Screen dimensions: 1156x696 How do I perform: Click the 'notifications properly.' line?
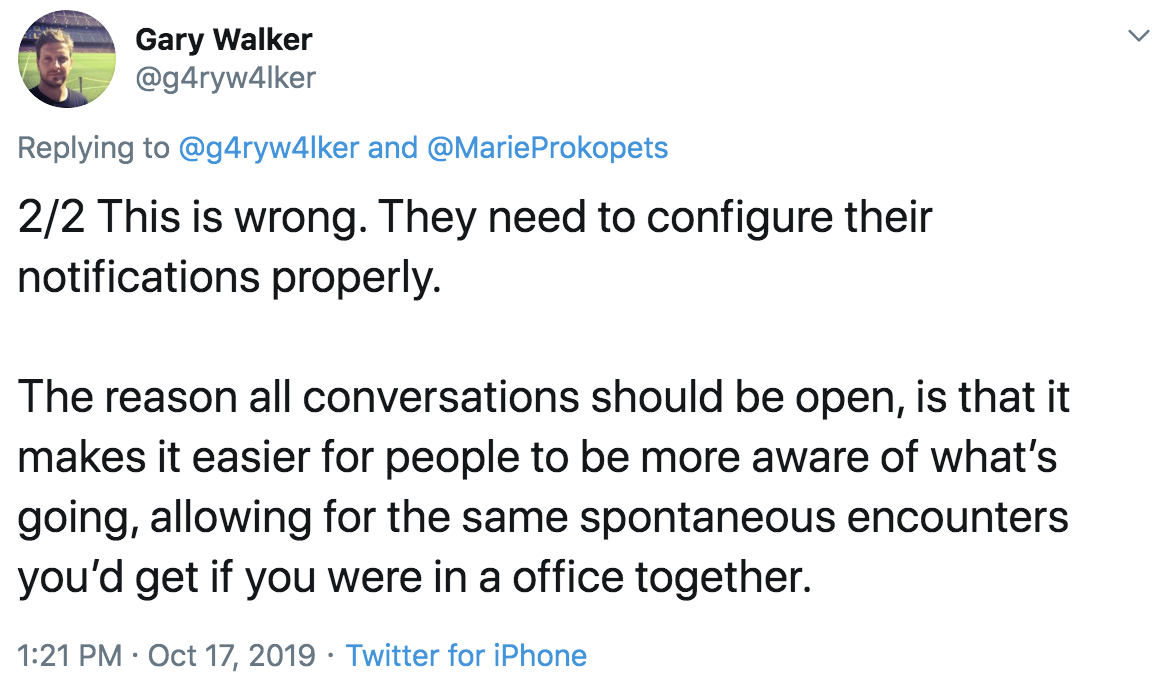point(229,279)
